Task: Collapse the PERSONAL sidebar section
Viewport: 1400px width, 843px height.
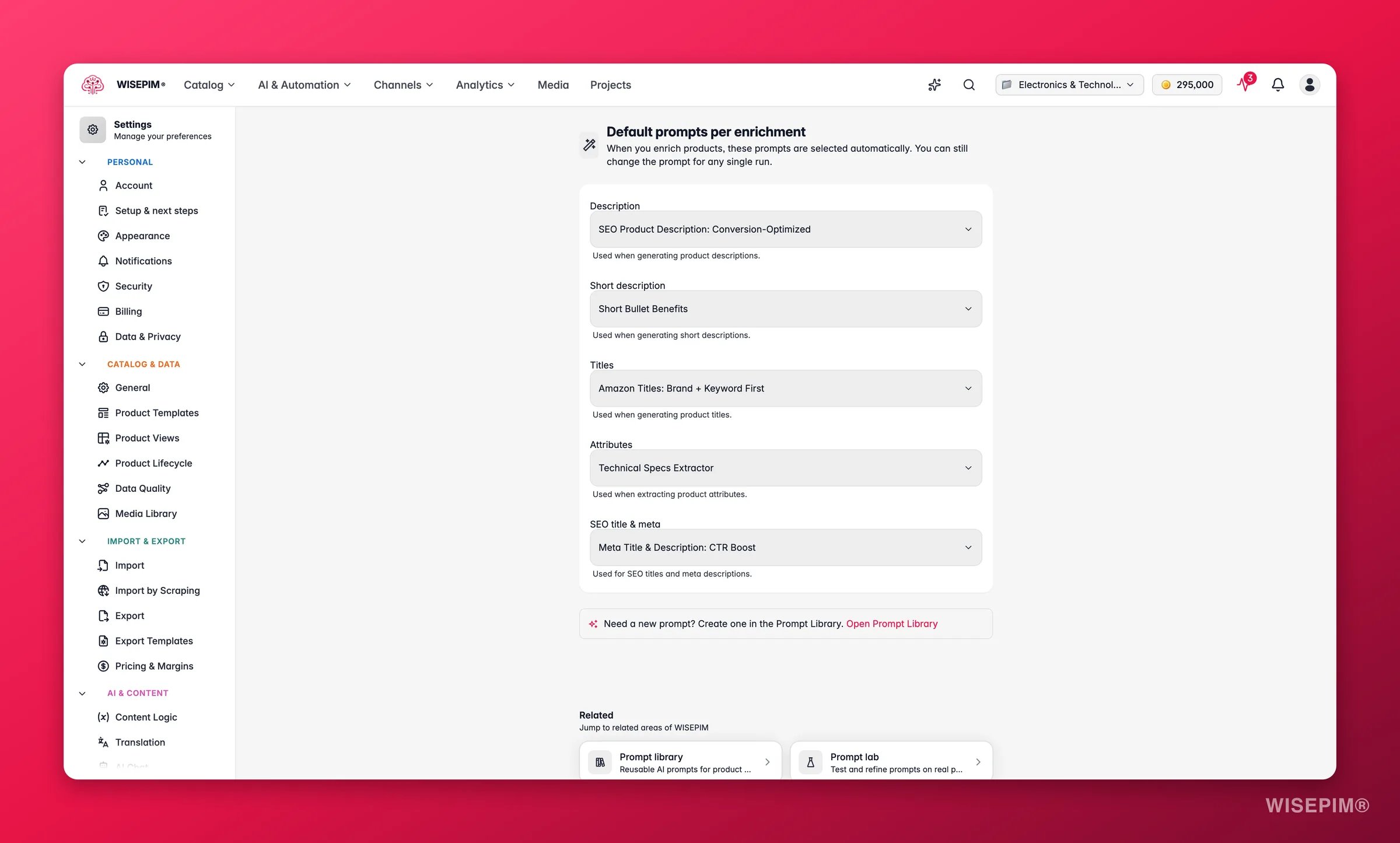Action: pyautogui.click(x=82, y=162)
